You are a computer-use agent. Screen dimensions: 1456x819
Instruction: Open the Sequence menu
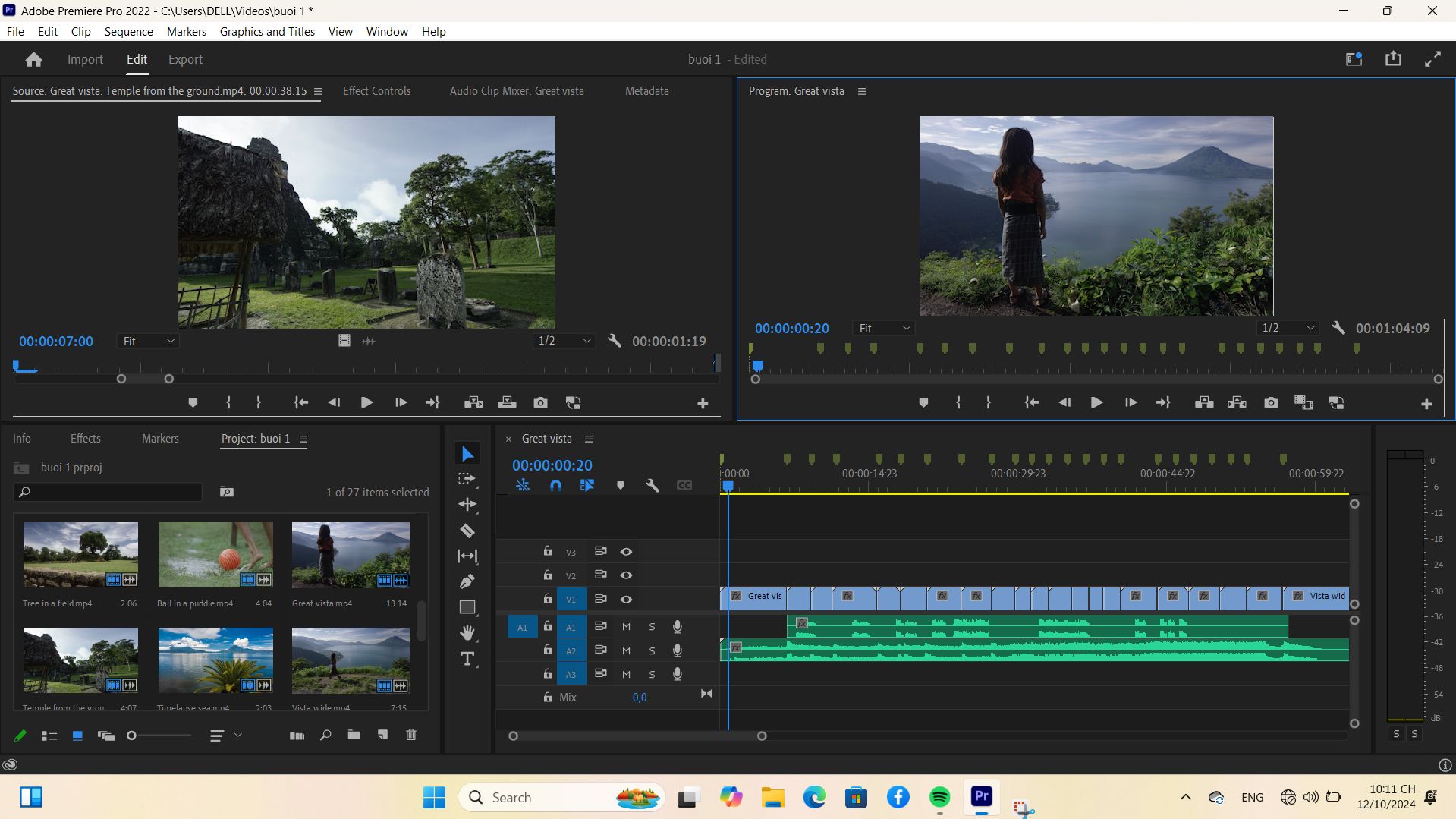click(x=128, y=31)
